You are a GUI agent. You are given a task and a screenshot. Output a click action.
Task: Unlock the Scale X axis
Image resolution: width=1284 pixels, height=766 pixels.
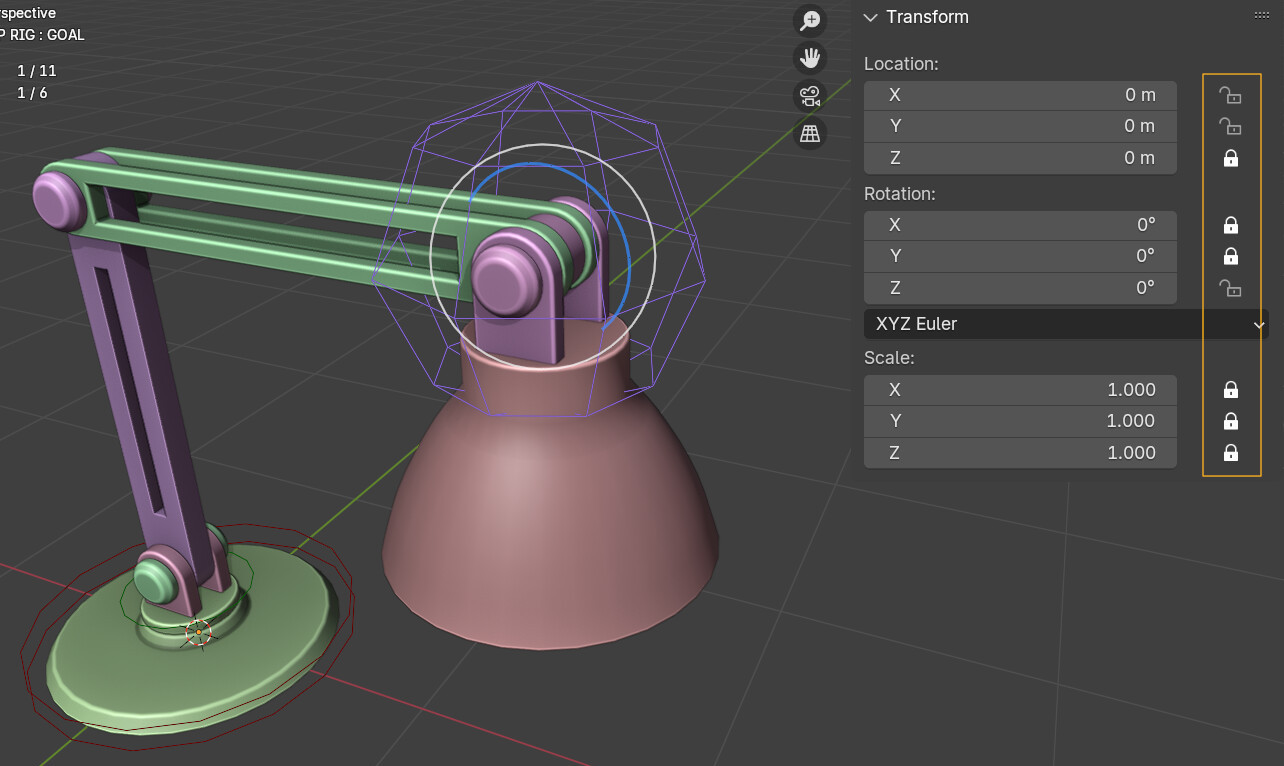1231,390
